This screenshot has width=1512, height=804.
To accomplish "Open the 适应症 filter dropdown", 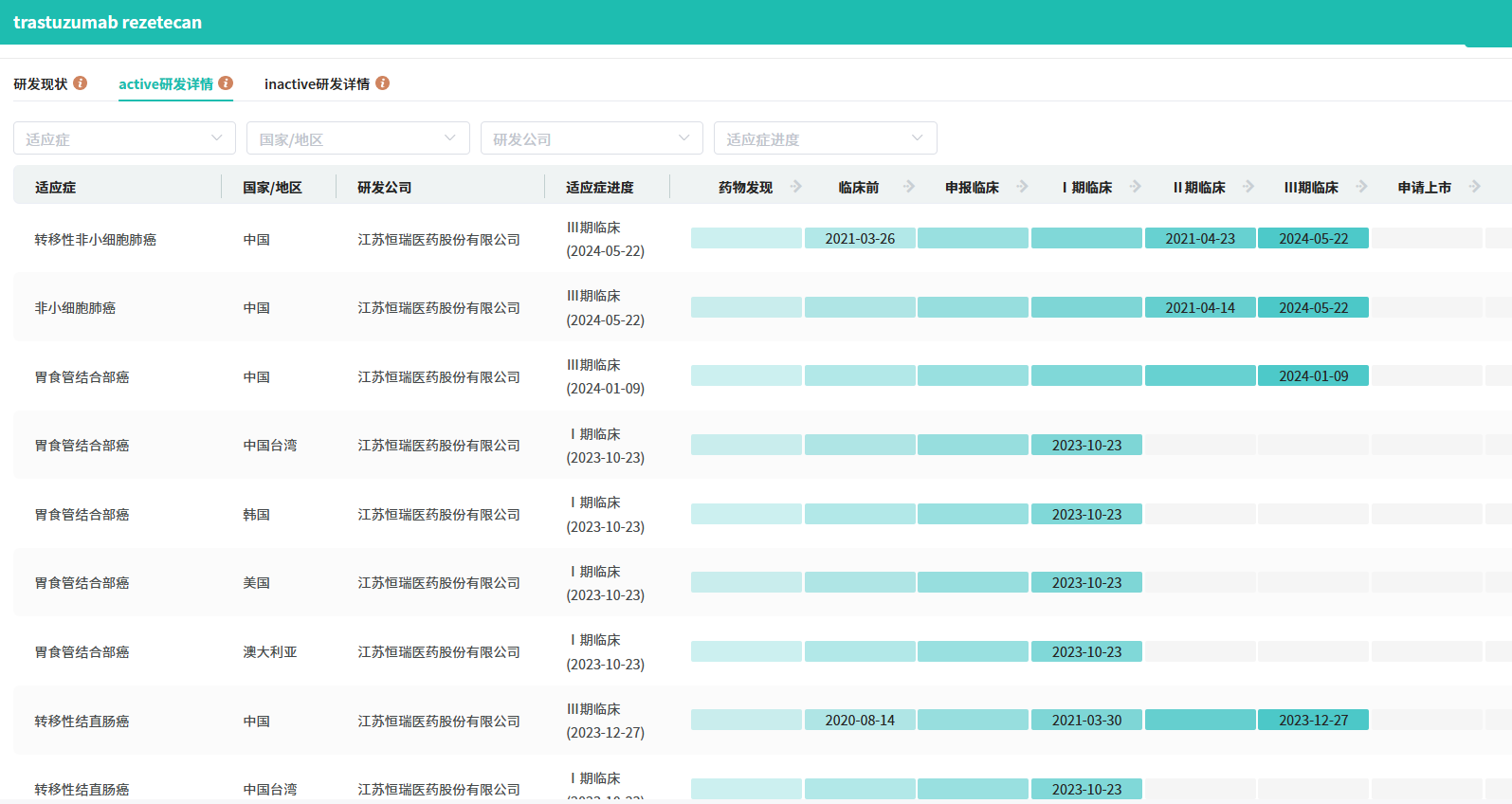I will (124, 138).
